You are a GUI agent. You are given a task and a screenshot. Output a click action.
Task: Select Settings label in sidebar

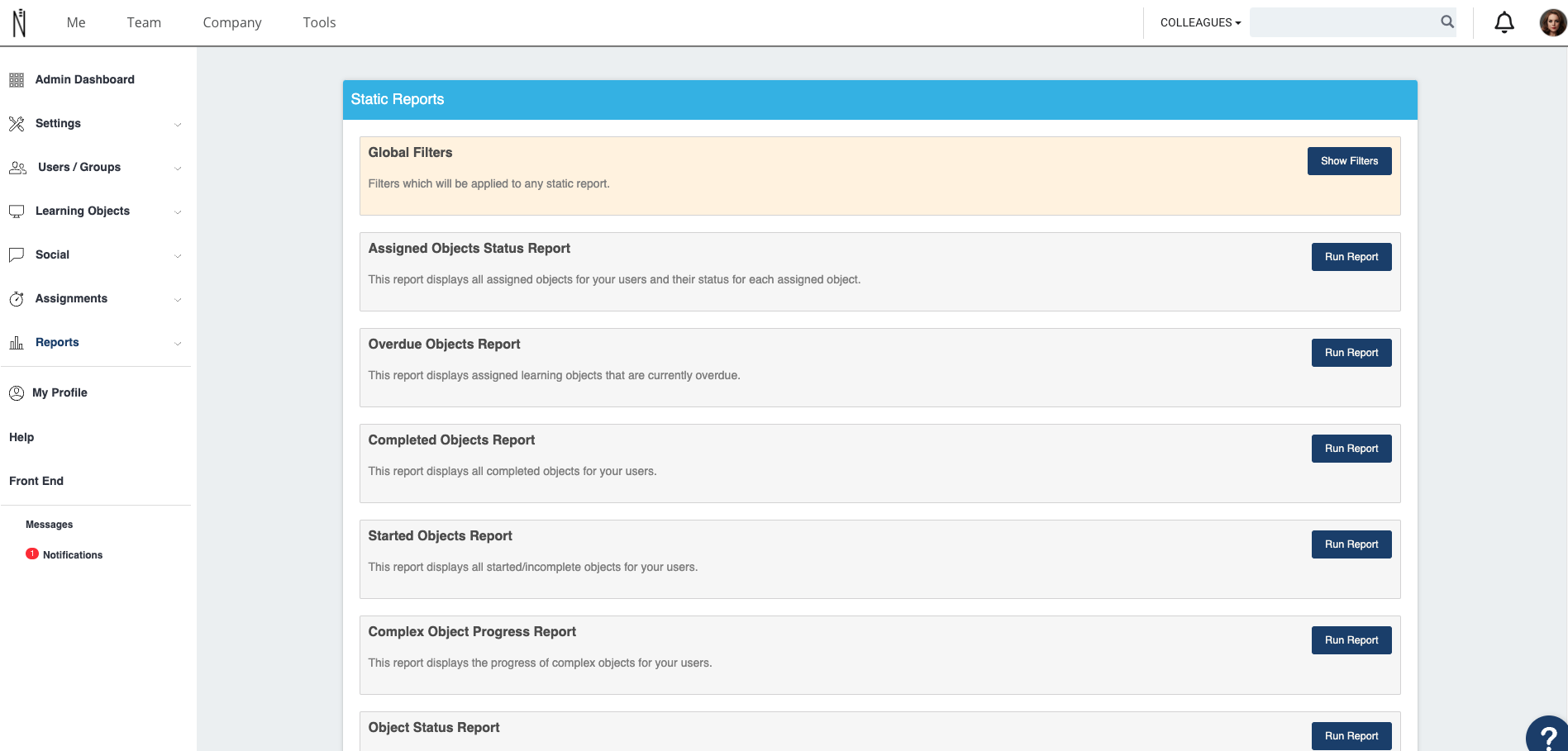click(x=58, y=123)
